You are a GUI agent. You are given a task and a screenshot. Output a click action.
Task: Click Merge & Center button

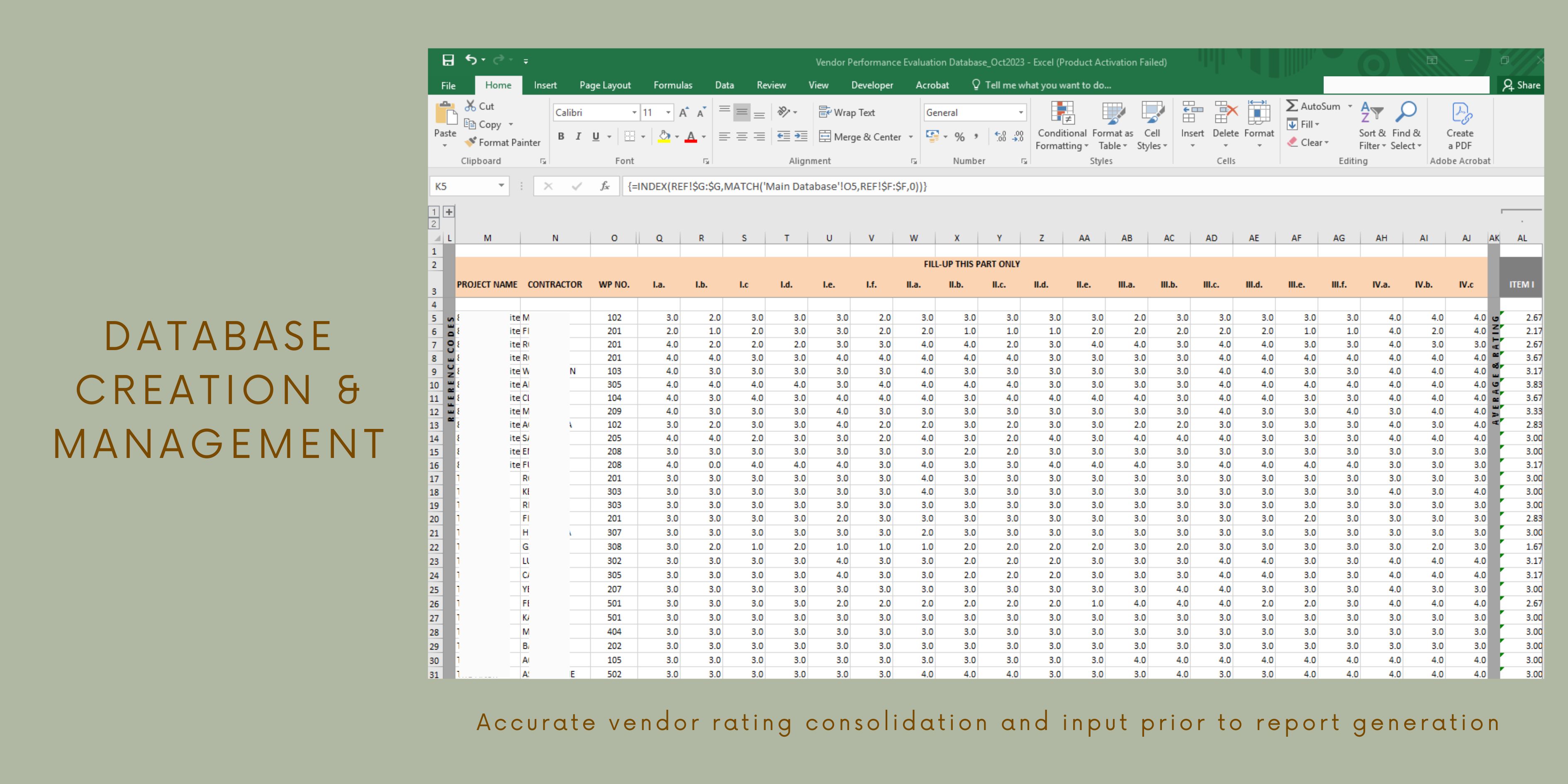click(x=860, y=137)
